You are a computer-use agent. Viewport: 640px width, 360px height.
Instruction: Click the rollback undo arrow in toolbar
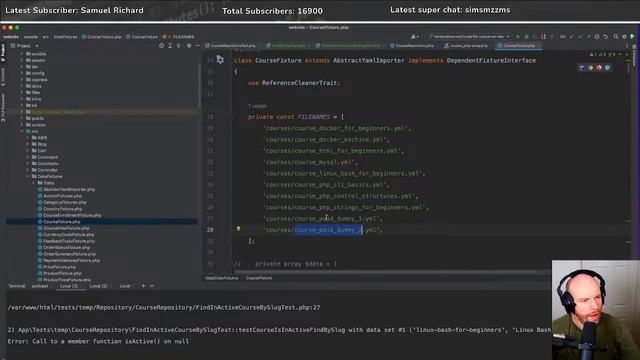(606, 37)
